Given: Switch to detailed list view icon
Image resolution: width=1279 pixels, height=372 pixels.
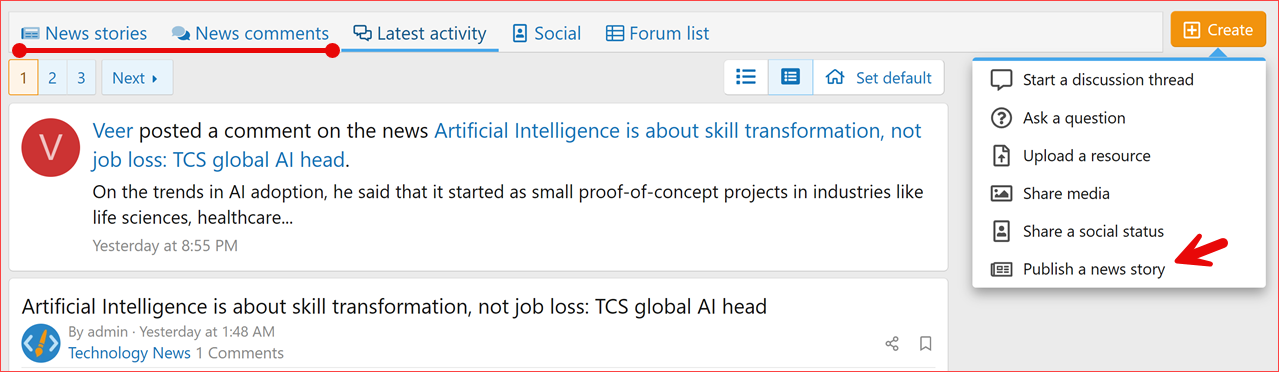Looking at the screenshot, I should [x=790, y=77].
